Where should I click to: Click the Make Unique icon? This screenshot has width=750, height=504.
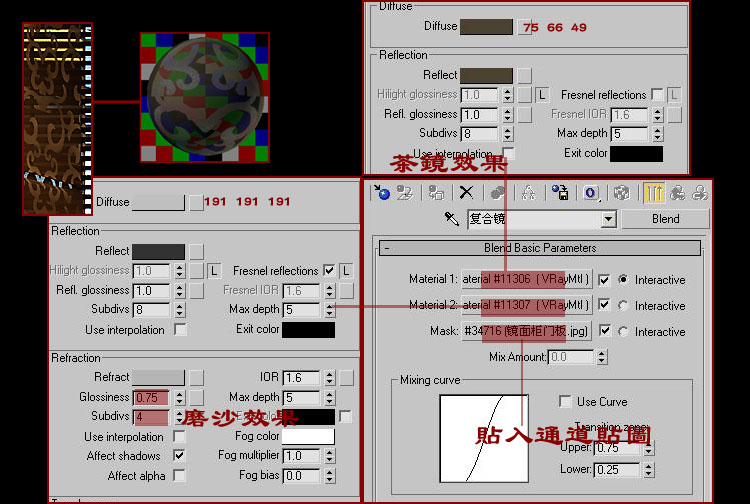529,192
